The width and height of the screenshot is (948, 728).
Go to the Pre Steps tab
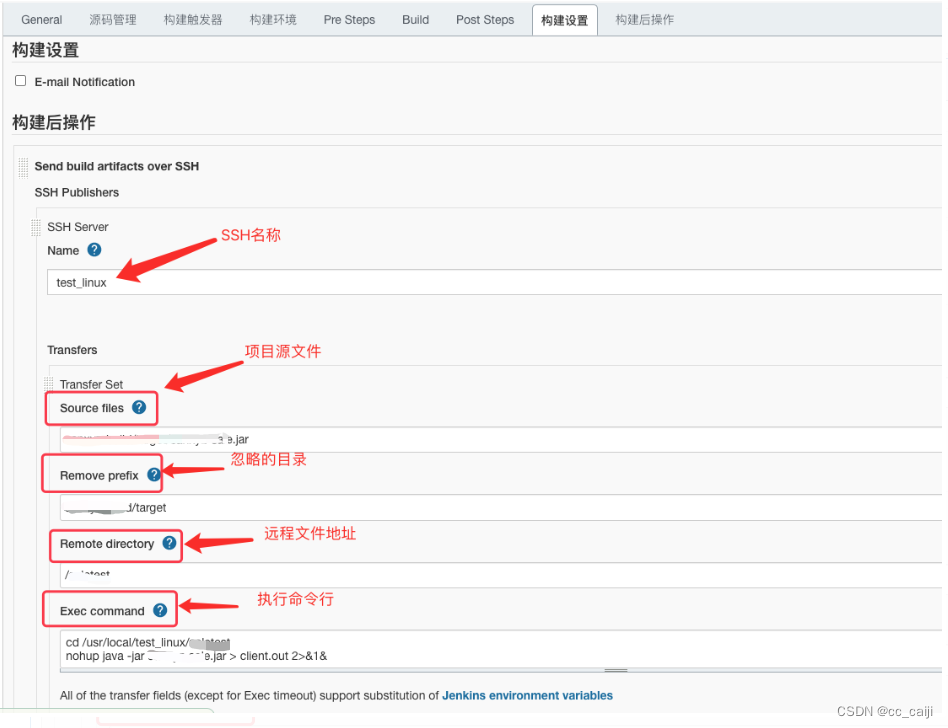click(x=349, y=19)
